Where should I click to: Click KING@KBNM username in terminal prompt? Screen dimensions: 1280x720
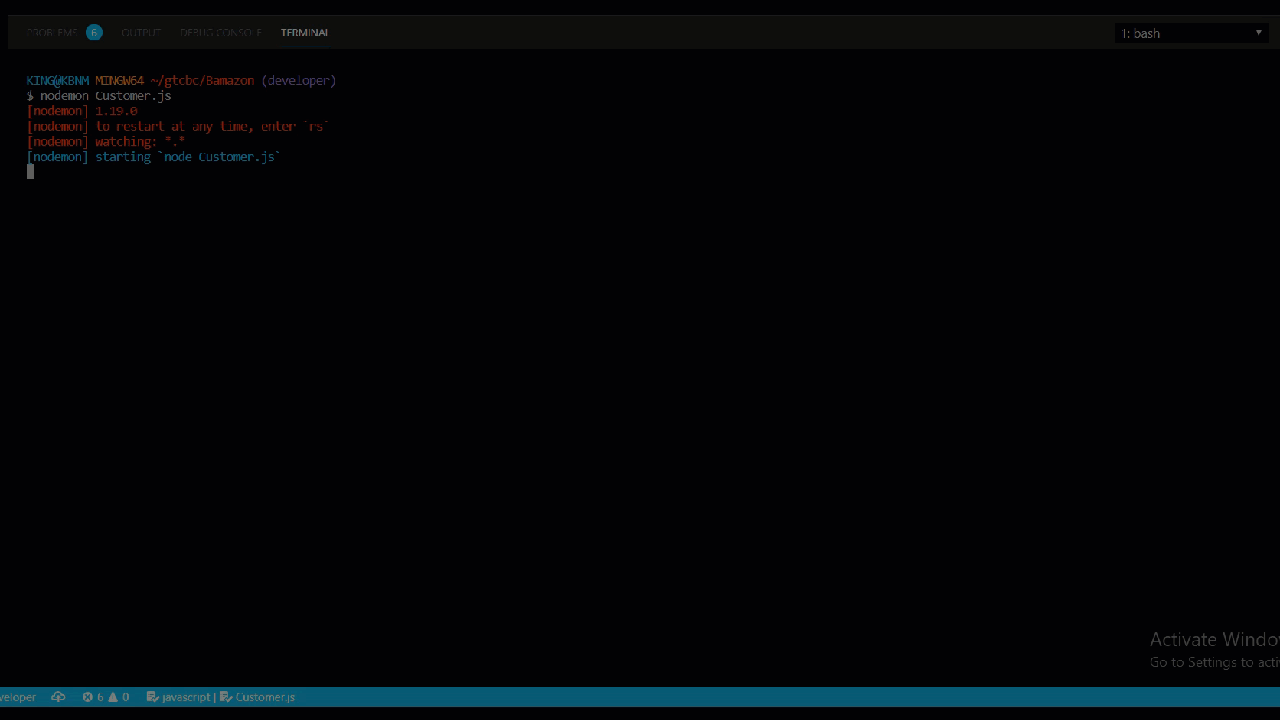58,80
